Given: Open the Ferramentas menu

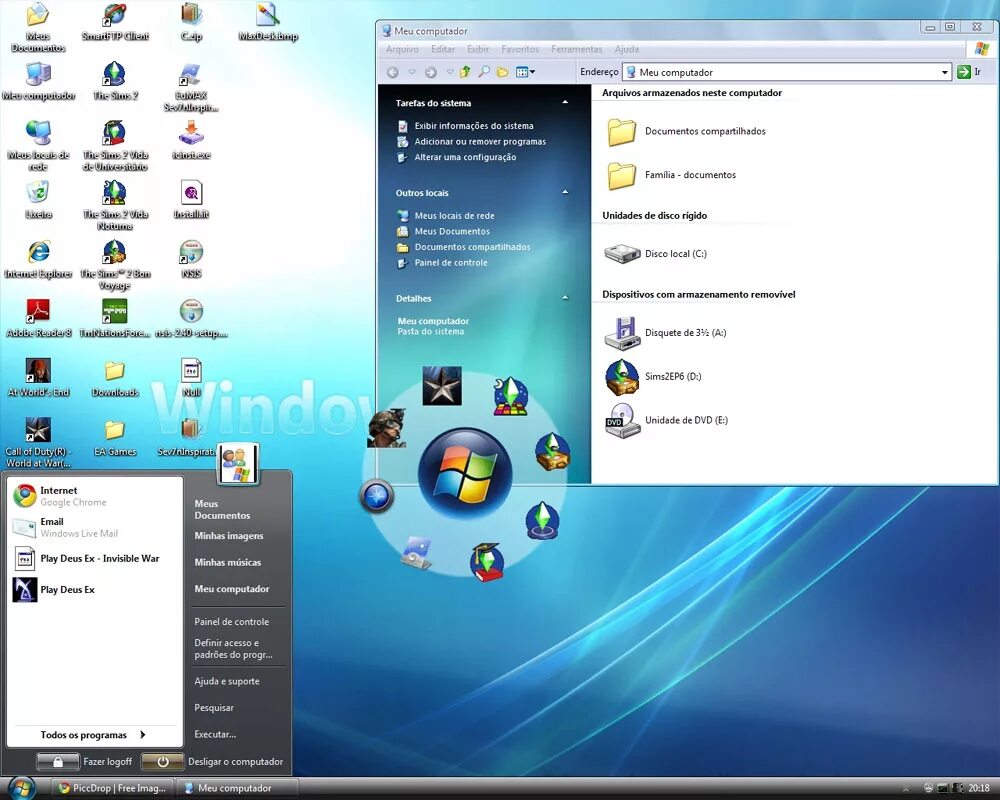Looking at the screenshot, I should click(577, 49).
